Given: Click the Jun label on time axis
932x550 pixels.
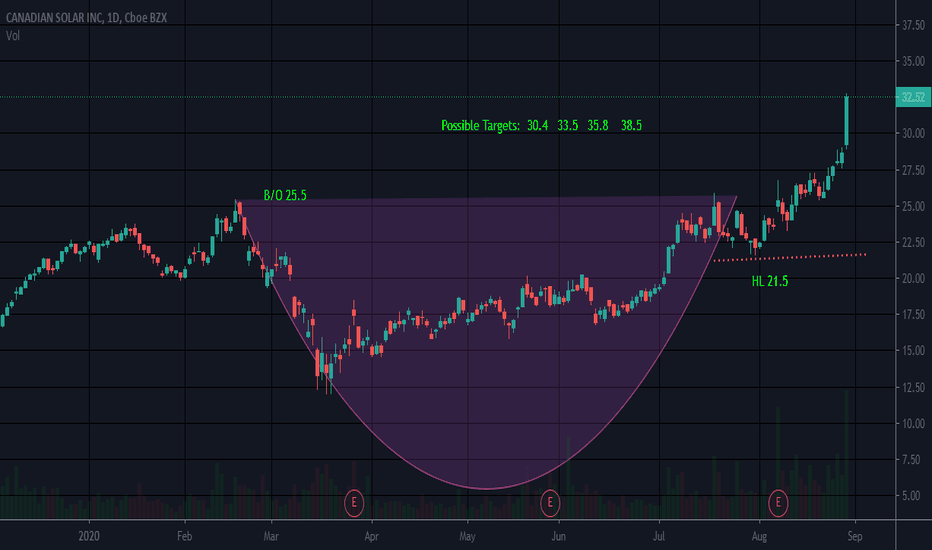Looking at the screenshot, I should [558, 536].
